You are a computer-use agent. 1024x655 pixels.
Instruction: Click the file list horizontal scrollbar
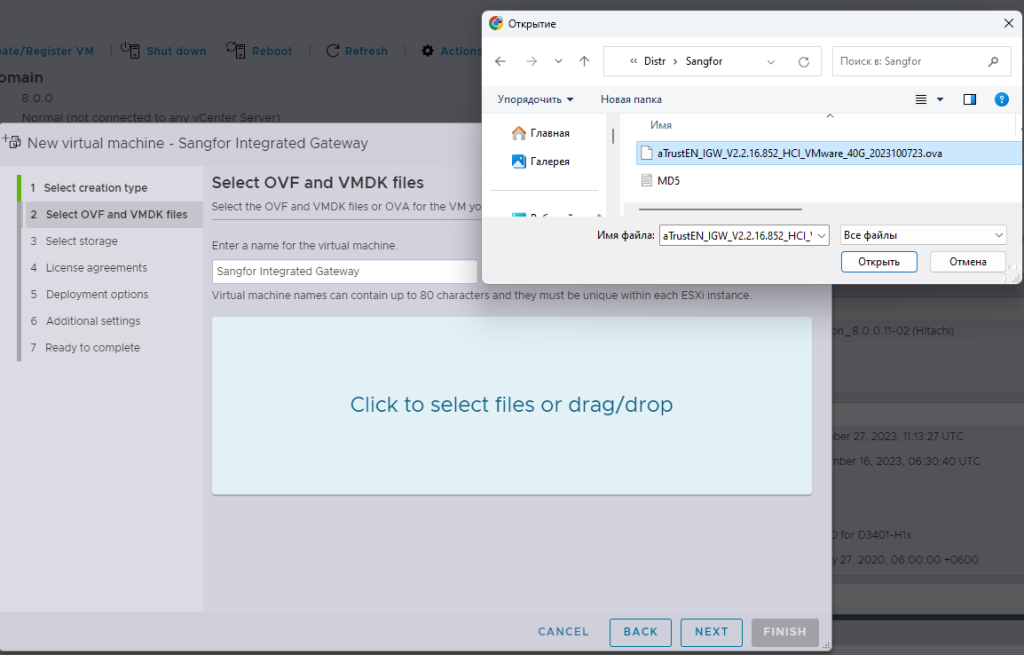(720, 209)
